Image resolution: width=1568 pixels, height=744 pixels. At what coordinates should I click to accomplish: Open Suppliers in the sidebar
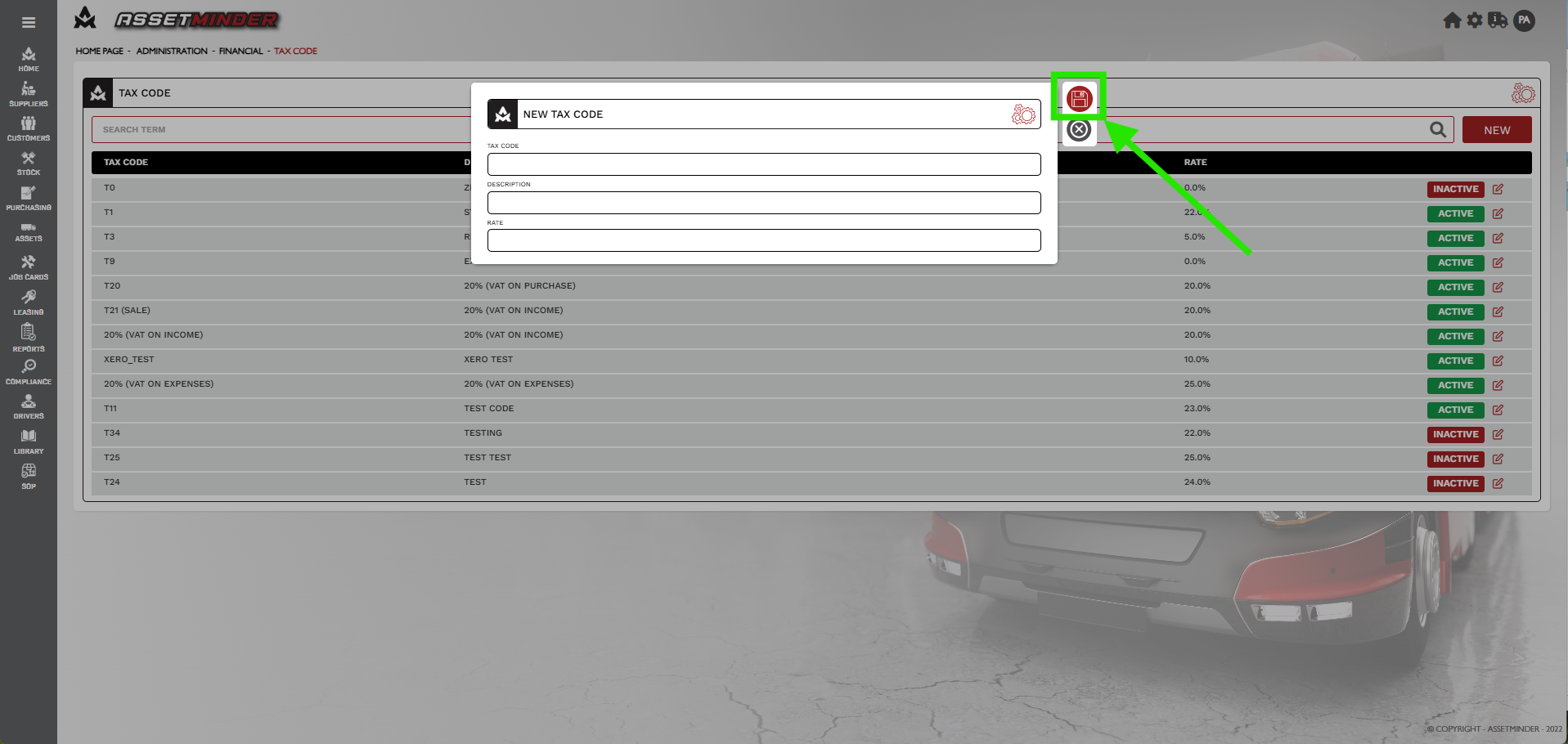click(29, 94)
